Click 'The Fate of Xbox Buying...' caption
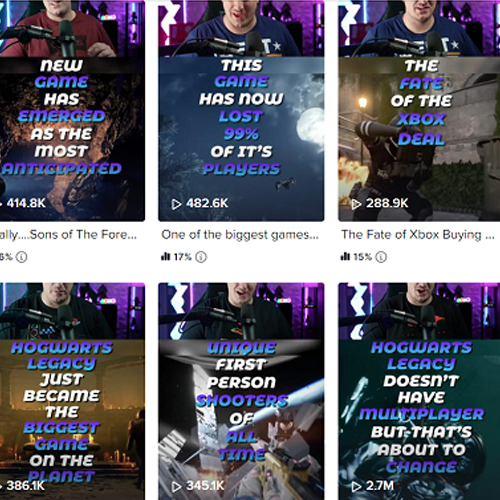Screen dimensions: 500x500 pos(418,235)
